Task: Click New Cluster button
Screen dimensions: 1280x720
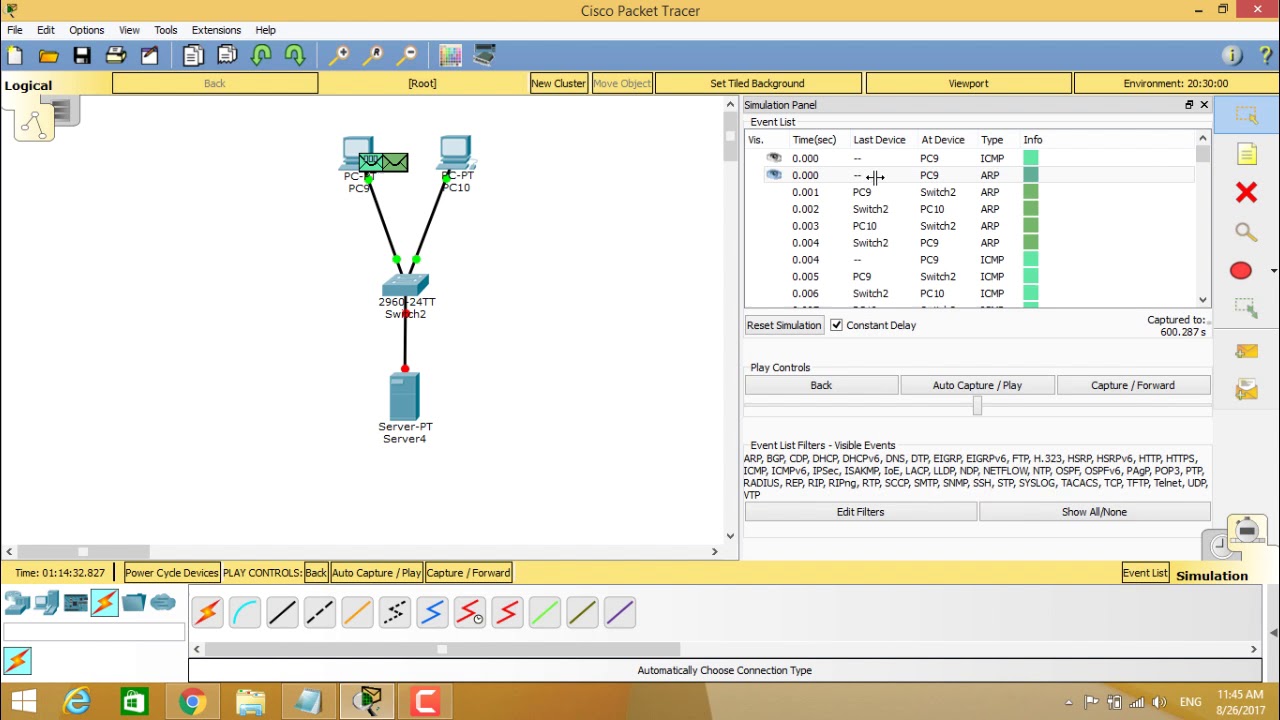Action: 558,84
